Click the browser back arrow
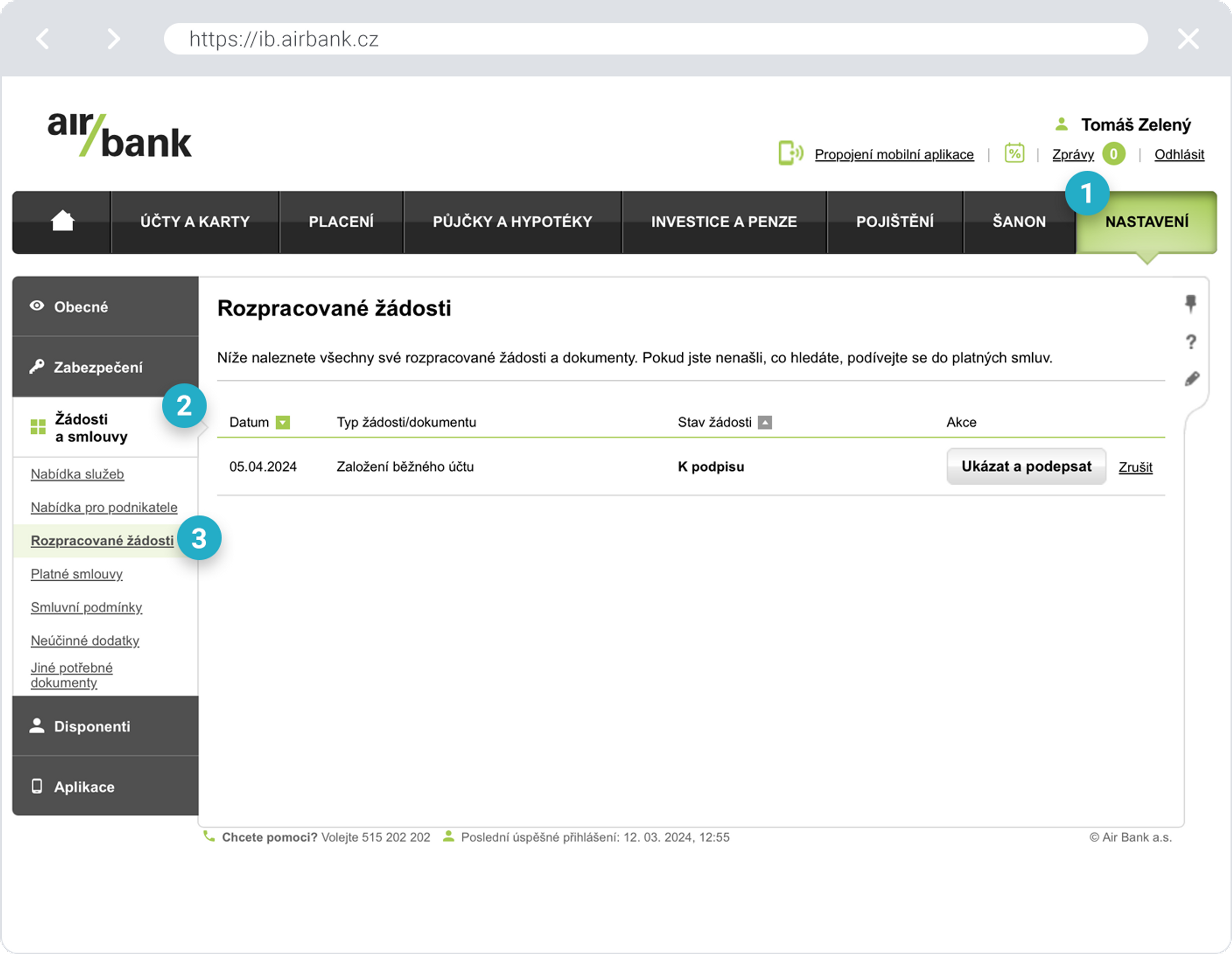The width and height of the screenshot is (1232, 954). coord(43,39)
